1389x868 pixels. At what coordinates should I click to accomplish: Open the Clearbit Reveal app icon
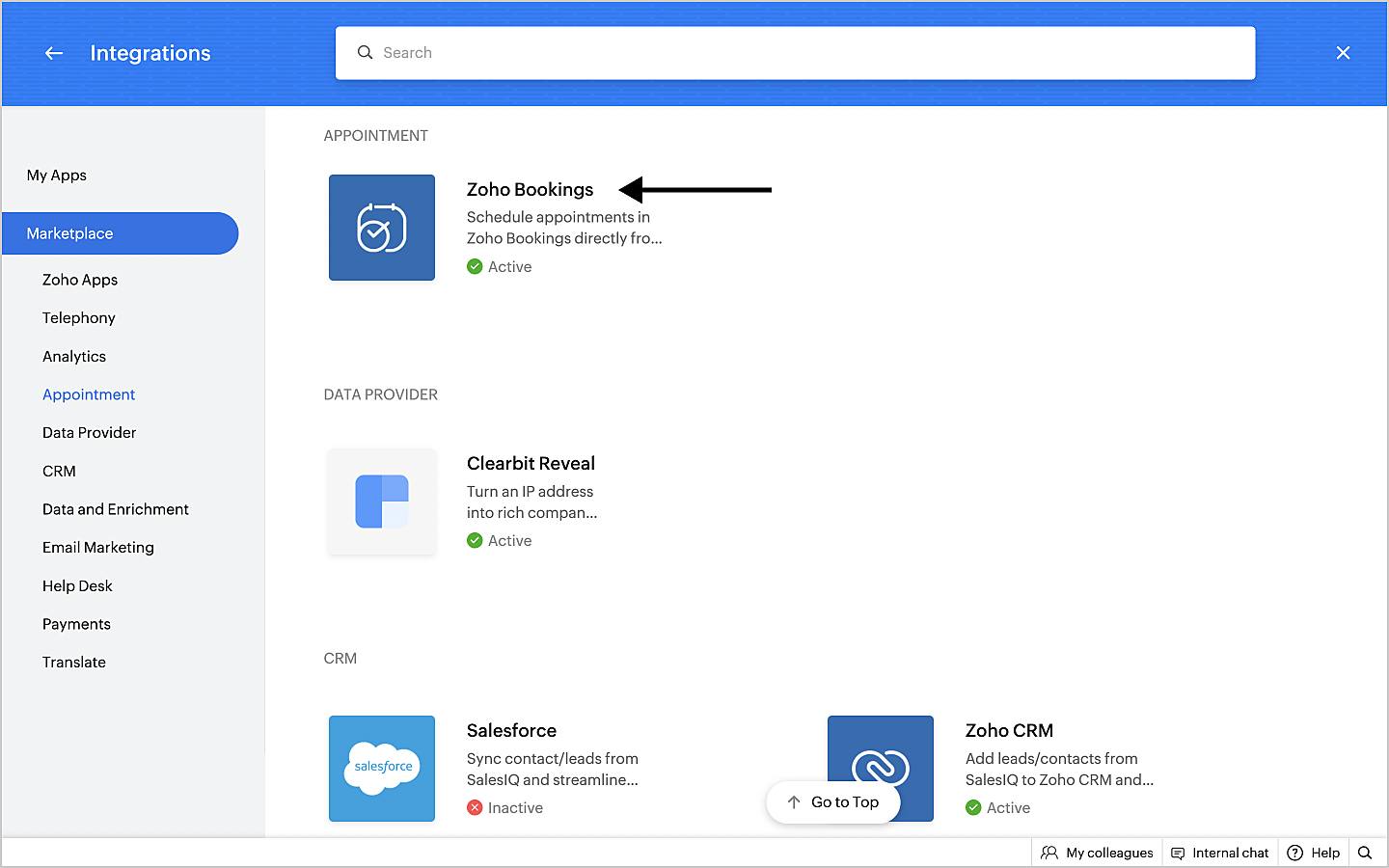coord(382,502)
